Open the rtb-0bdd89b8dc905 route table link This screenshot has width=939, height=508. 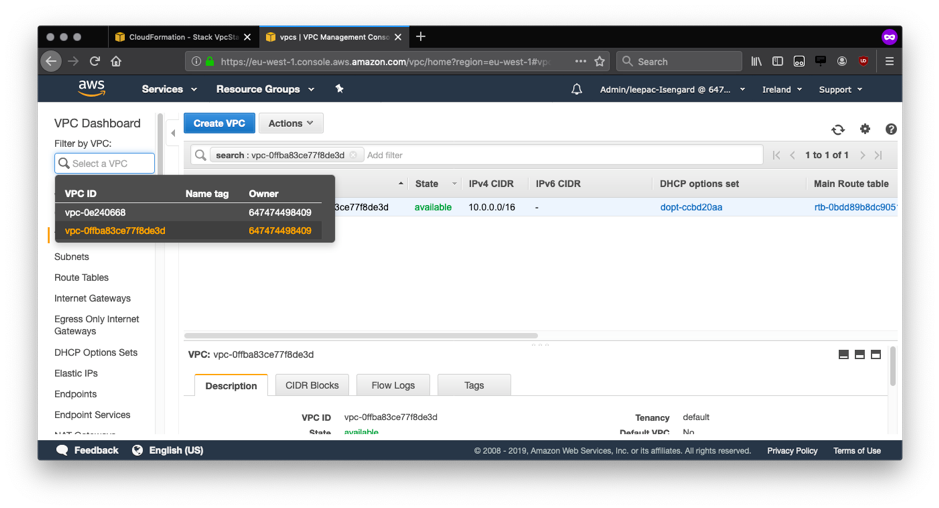pyautogui.click(x=855, y=207)
